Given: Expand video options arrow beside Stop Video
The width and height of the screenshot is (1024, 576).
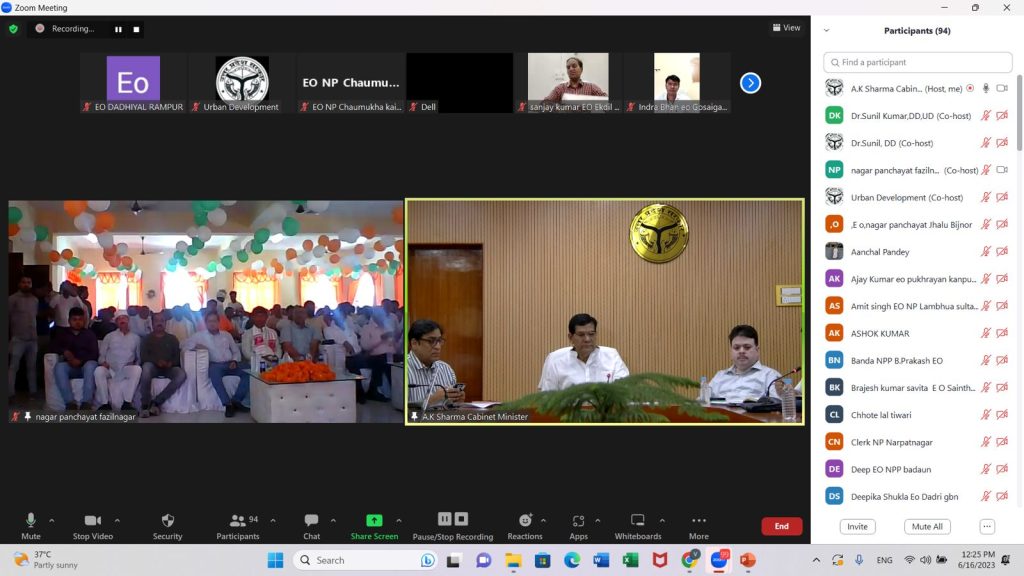Looking at the screenshot, I should [117, 520].
